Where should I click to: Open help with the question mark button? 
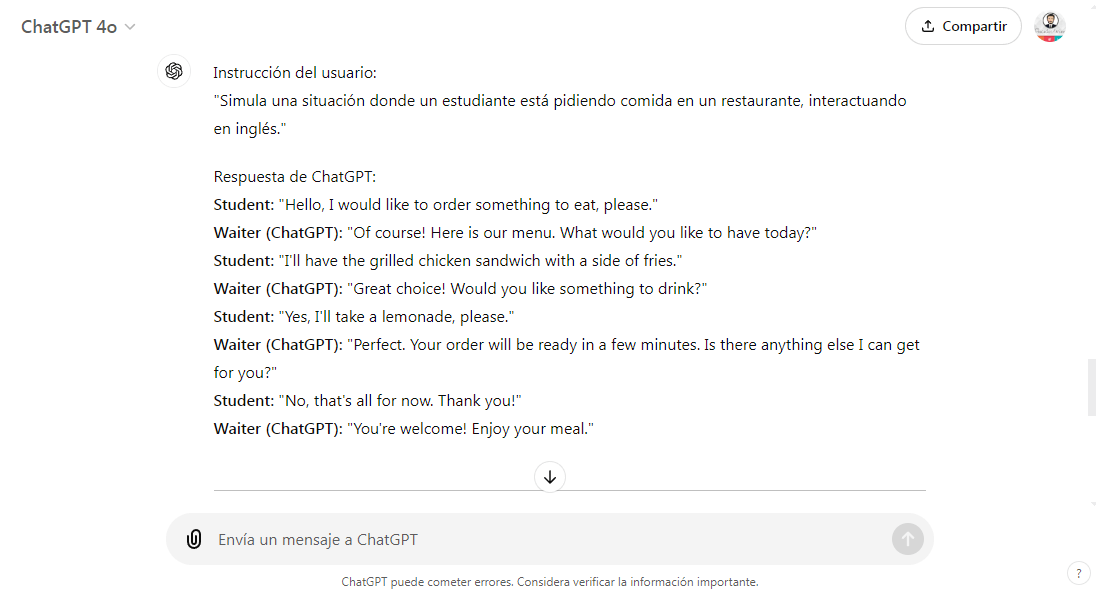click(x=1079, y=573)
